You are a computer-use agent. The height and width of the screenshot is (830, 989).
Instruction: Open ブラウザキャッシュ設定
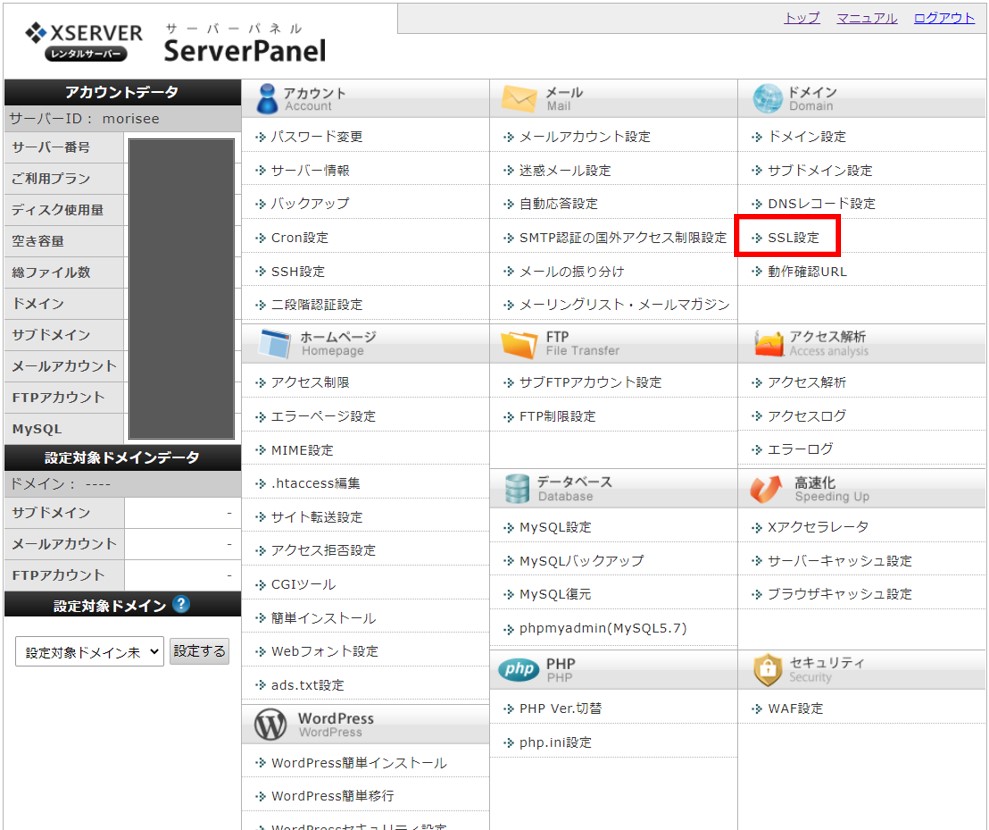point(840,594)
